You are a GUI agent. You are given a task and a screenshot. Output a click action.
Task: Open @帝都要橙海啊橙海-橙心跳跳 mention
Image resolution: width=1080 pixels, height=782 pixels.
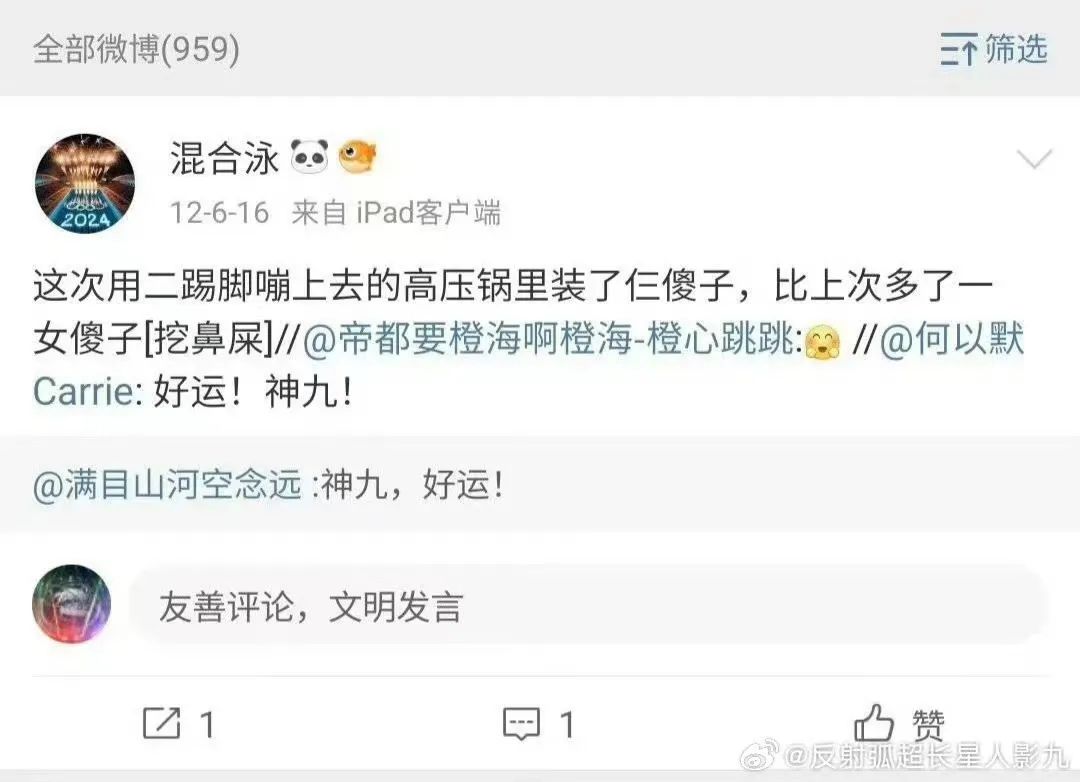[552, 339]
